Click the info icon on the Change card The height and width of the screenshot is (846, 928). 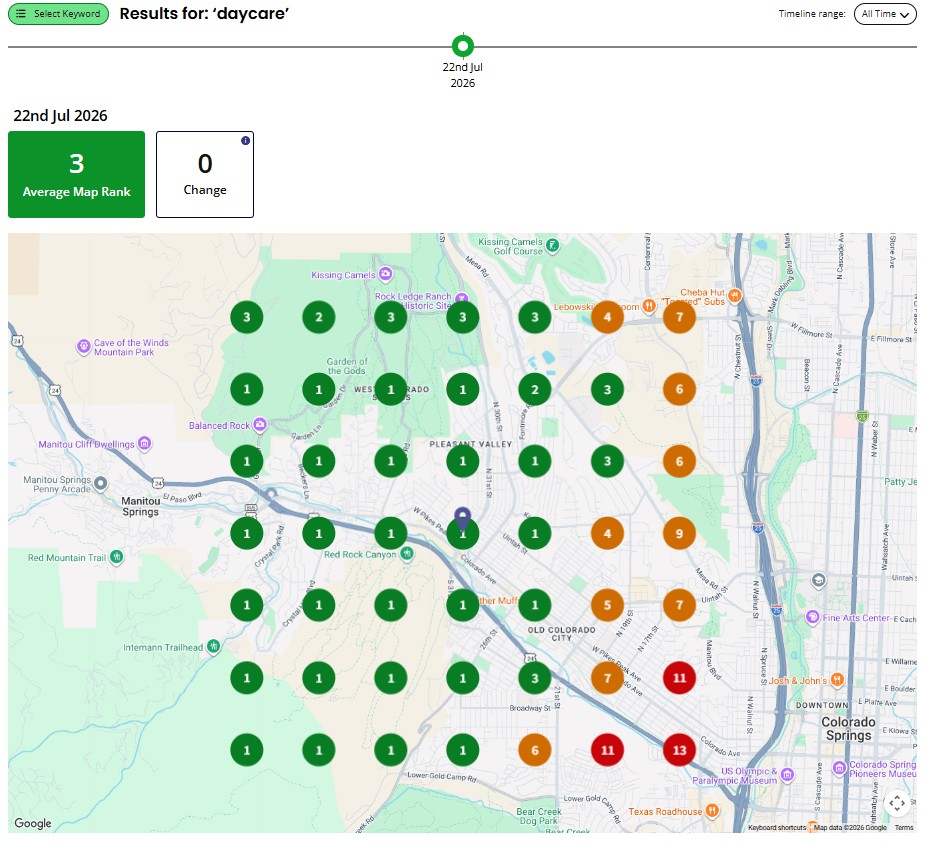[x=245, y=140]
